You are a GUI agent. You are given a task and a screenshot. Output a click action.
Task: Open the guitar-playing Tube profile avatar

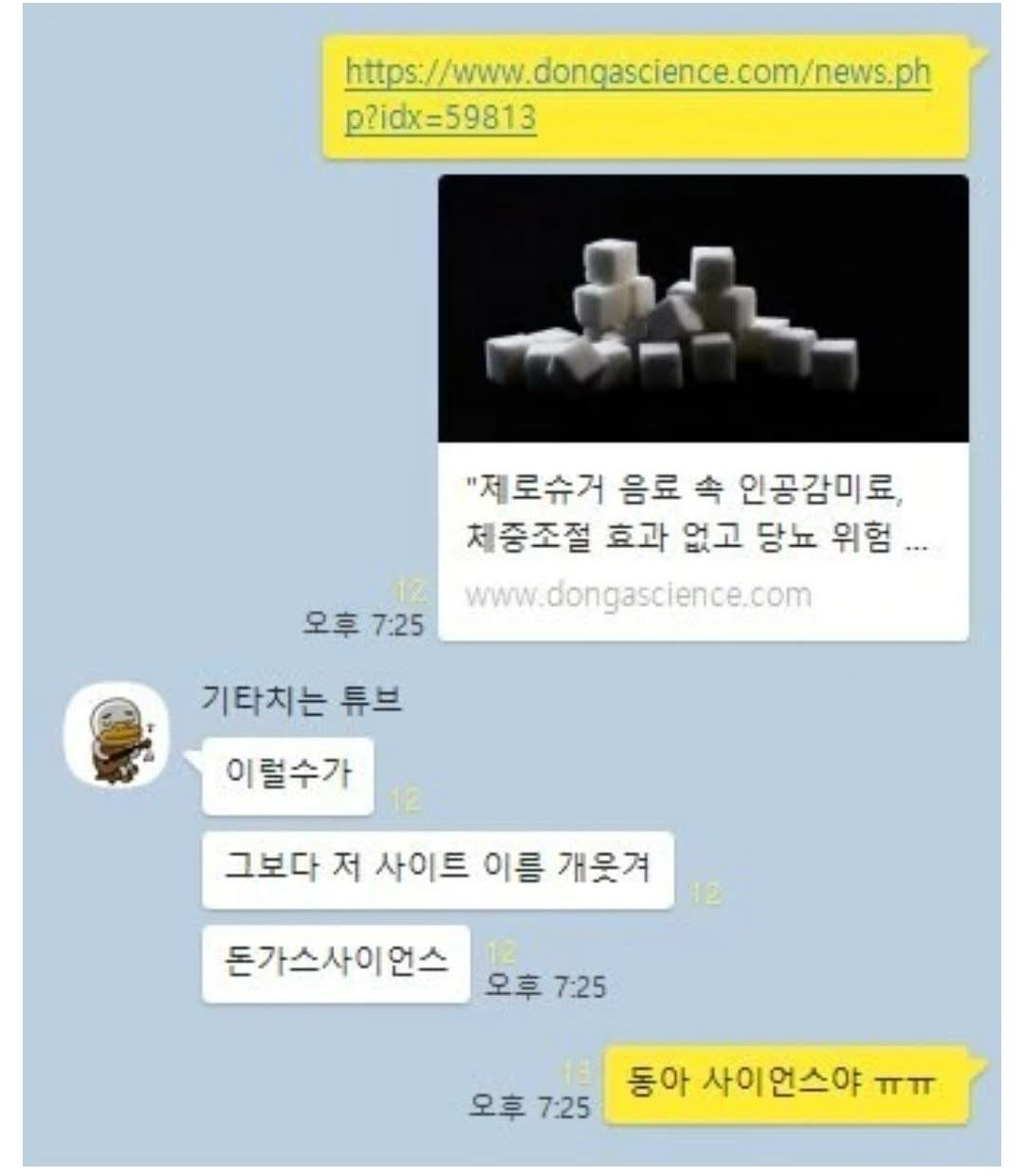click(x=117, y=734)
